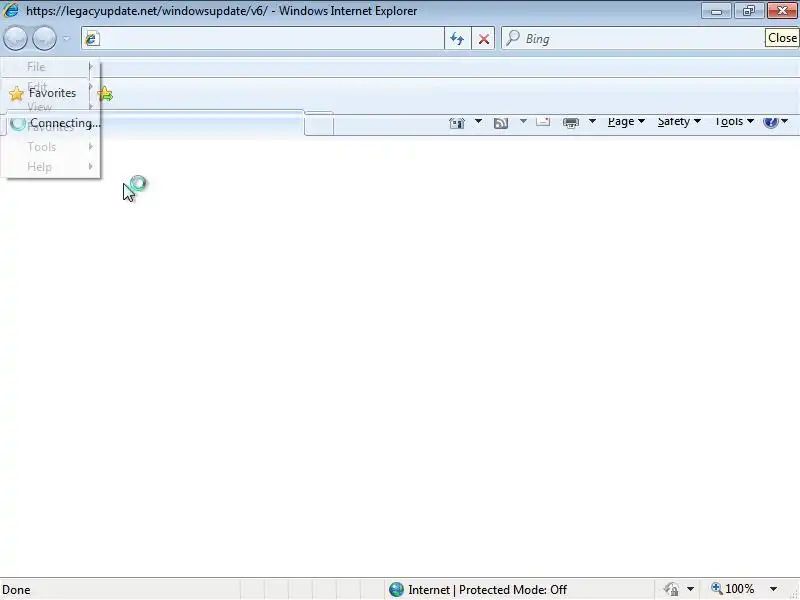Open the Help menu item
Image resolution: width=800 pixels, height=600 pixels.
point(51,167)
